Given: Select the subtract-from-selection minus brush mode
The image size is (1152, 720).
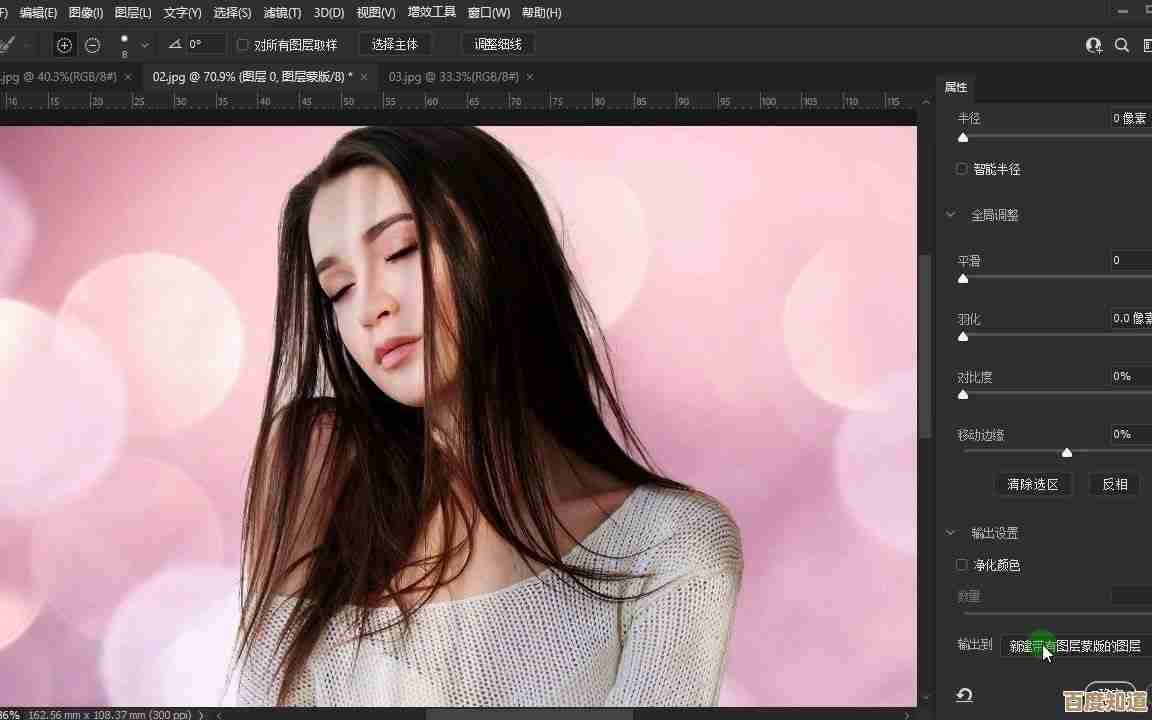Looking at the screenshot, I should tap(92, 45).
